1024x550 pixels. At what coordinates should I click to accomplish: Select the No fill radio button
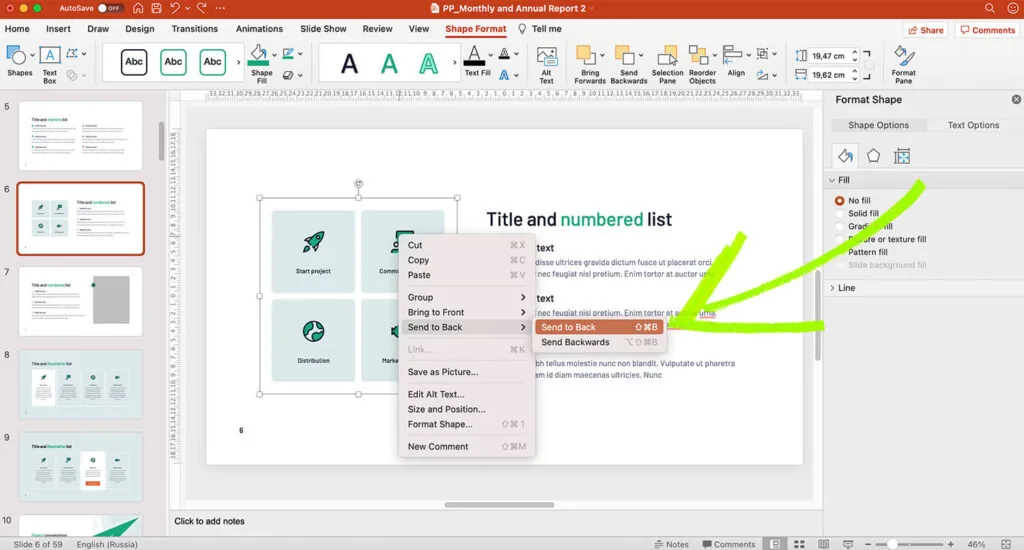pyautogui.click(x=839, y=201)
